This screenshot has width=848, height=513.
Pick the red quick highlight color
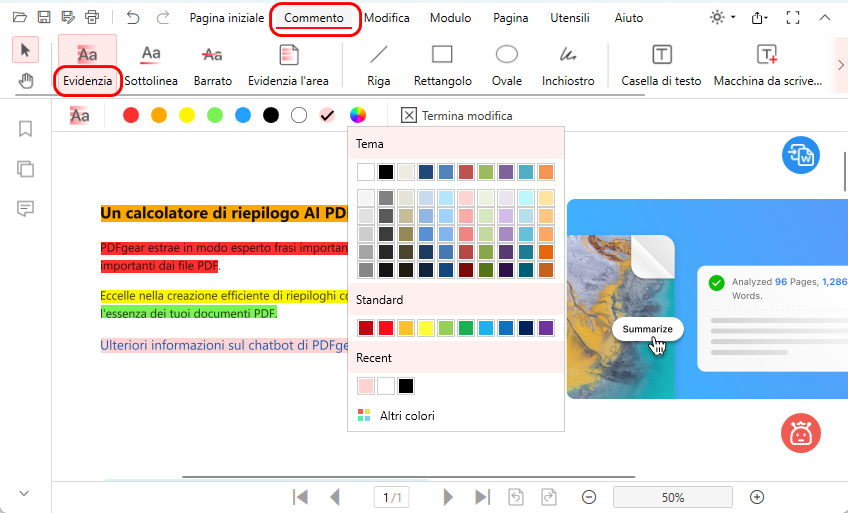131,115
